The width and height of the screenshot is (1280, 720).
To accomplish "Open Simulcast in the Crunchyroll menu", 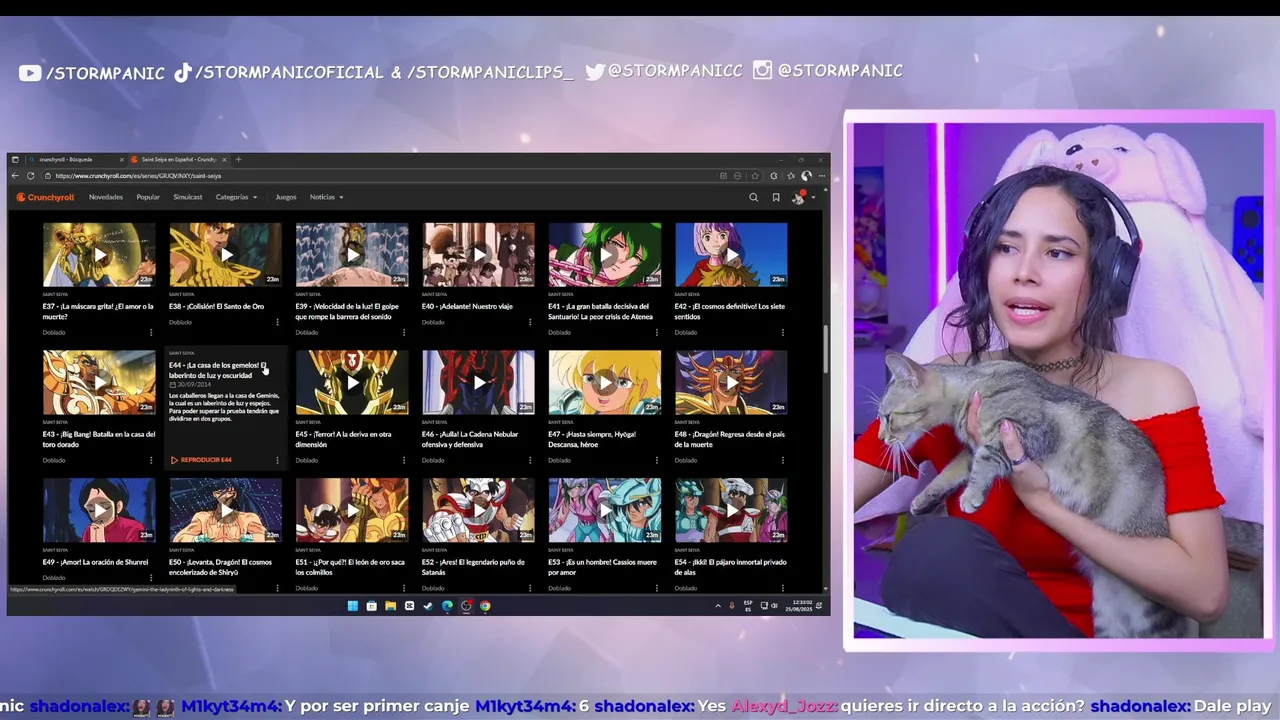I will click(x=188, y=197).
